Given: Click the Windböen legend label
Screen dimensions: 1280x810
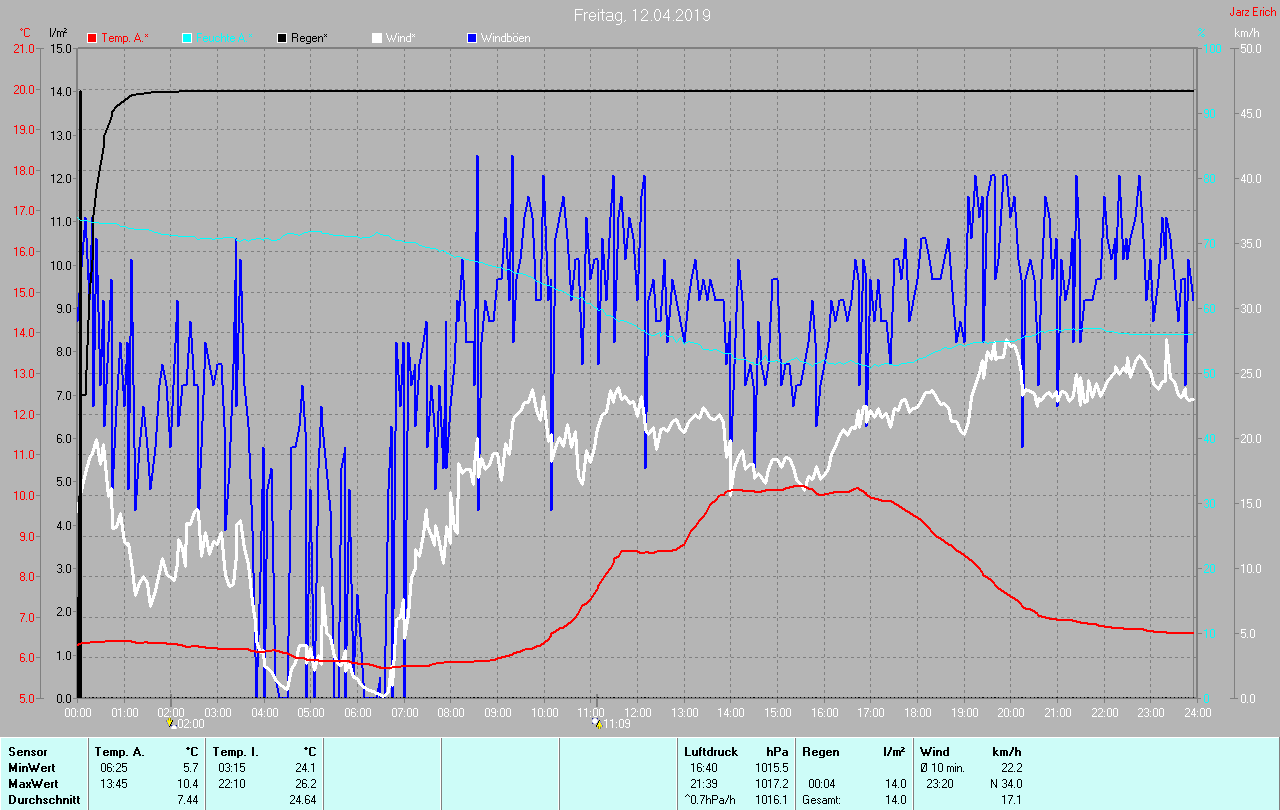Looking at the screenshot, I should tap(506, 38).
